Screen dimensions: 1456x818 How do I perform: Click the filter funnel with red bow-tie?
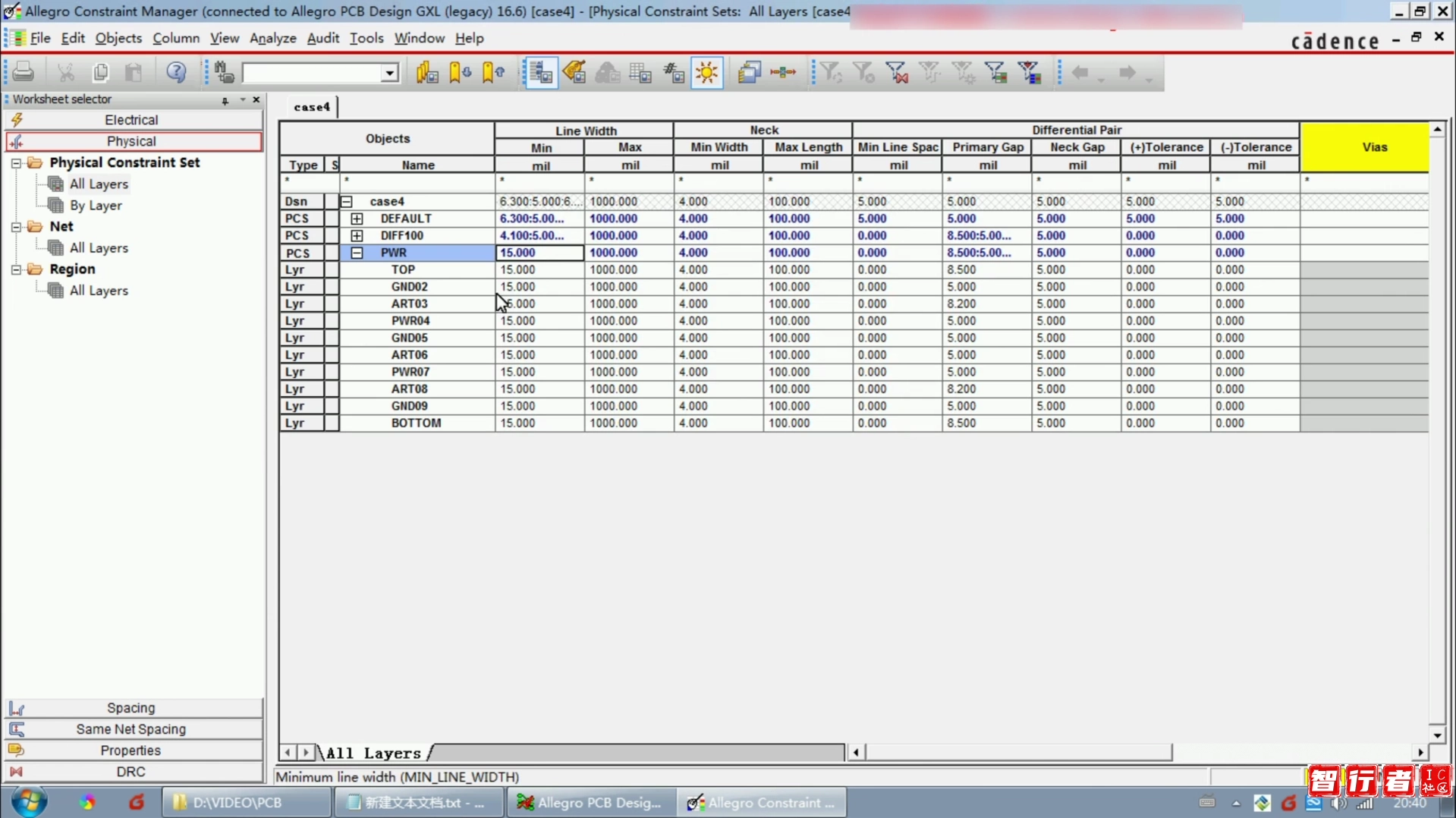click(x=897, y=72)
